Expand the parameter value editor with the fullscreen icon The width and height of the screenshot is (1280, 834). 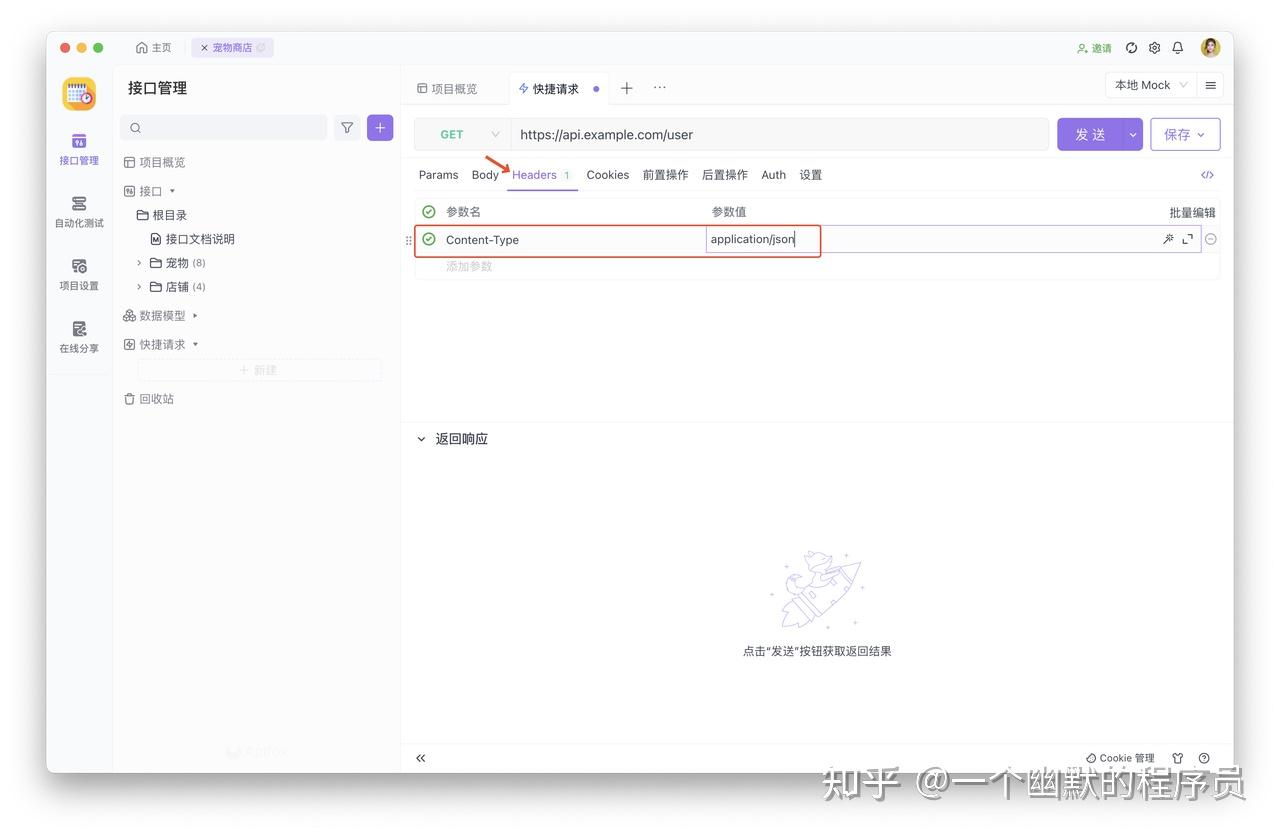1187,239
